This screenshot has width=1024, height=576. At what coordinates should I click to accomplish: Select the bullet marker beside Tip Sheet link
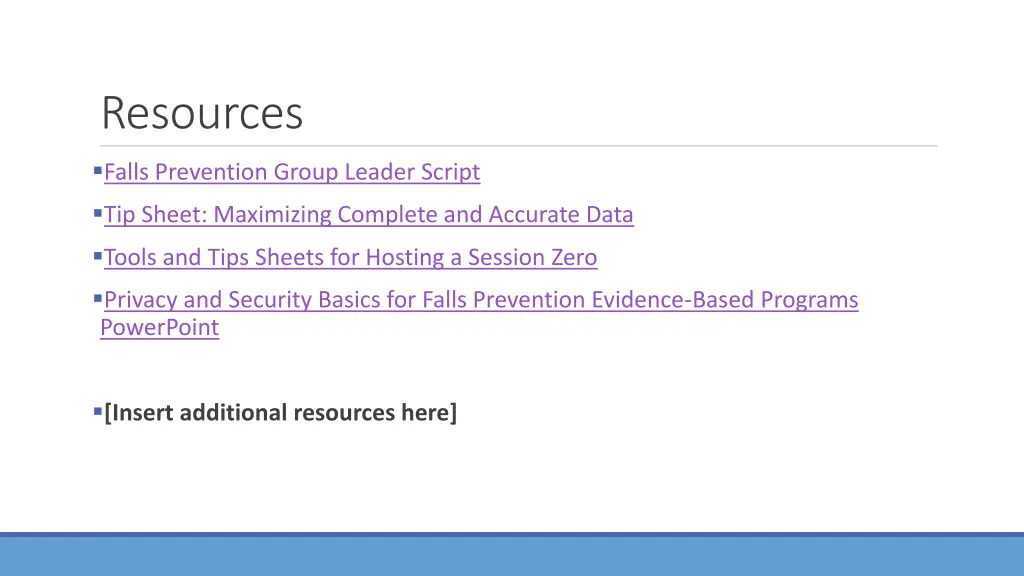(x=97, y=213)
